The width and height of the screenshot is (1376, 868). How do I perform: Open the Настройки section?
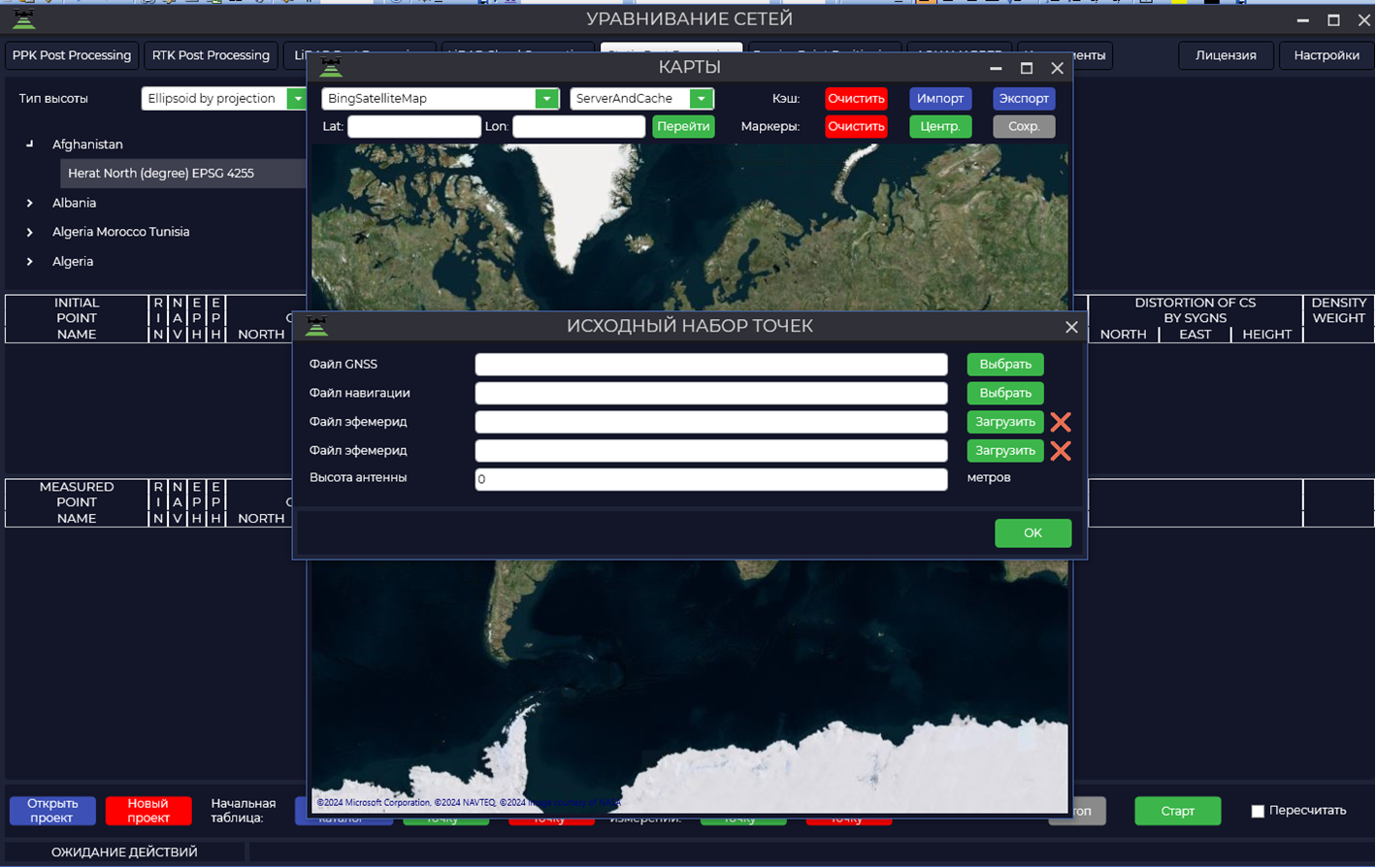click(1326, 55)
